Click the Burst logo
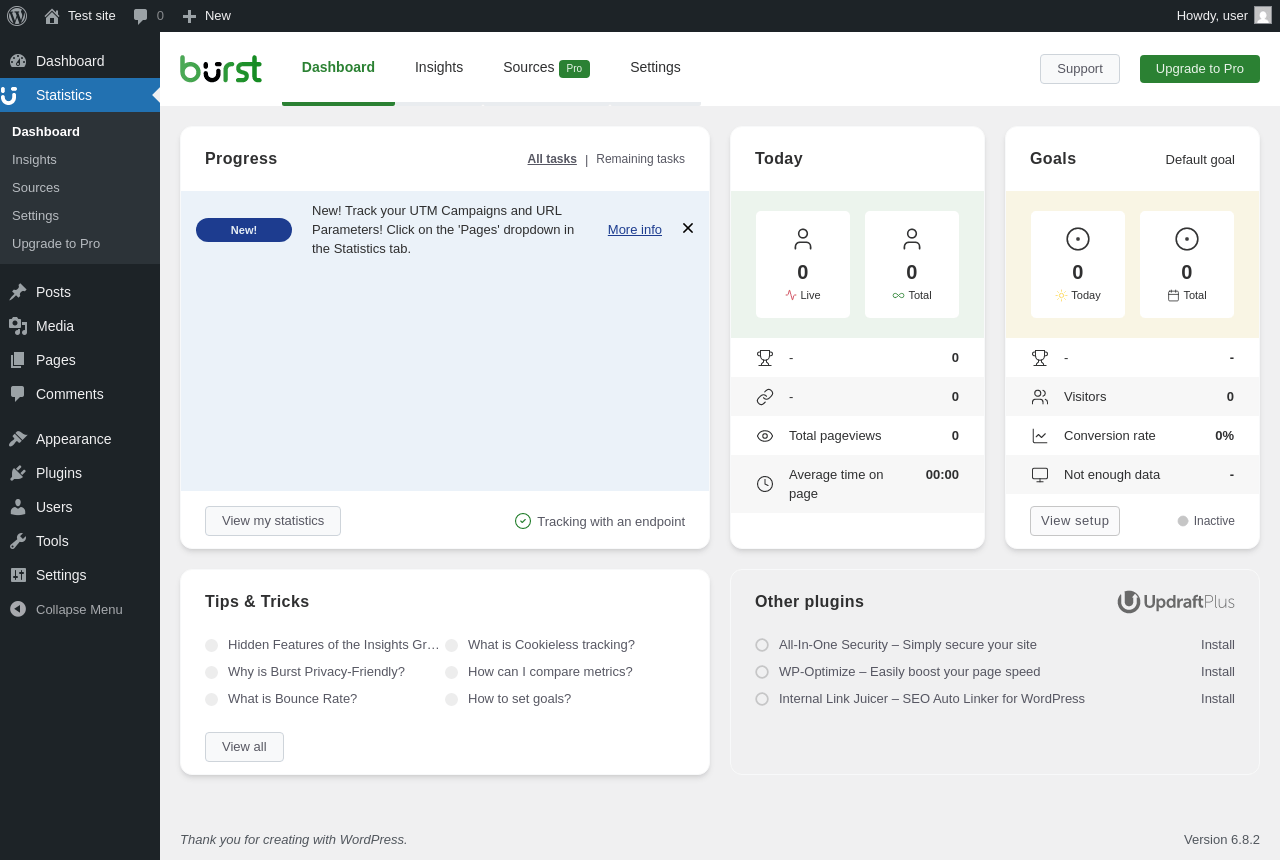 point(221,69)
